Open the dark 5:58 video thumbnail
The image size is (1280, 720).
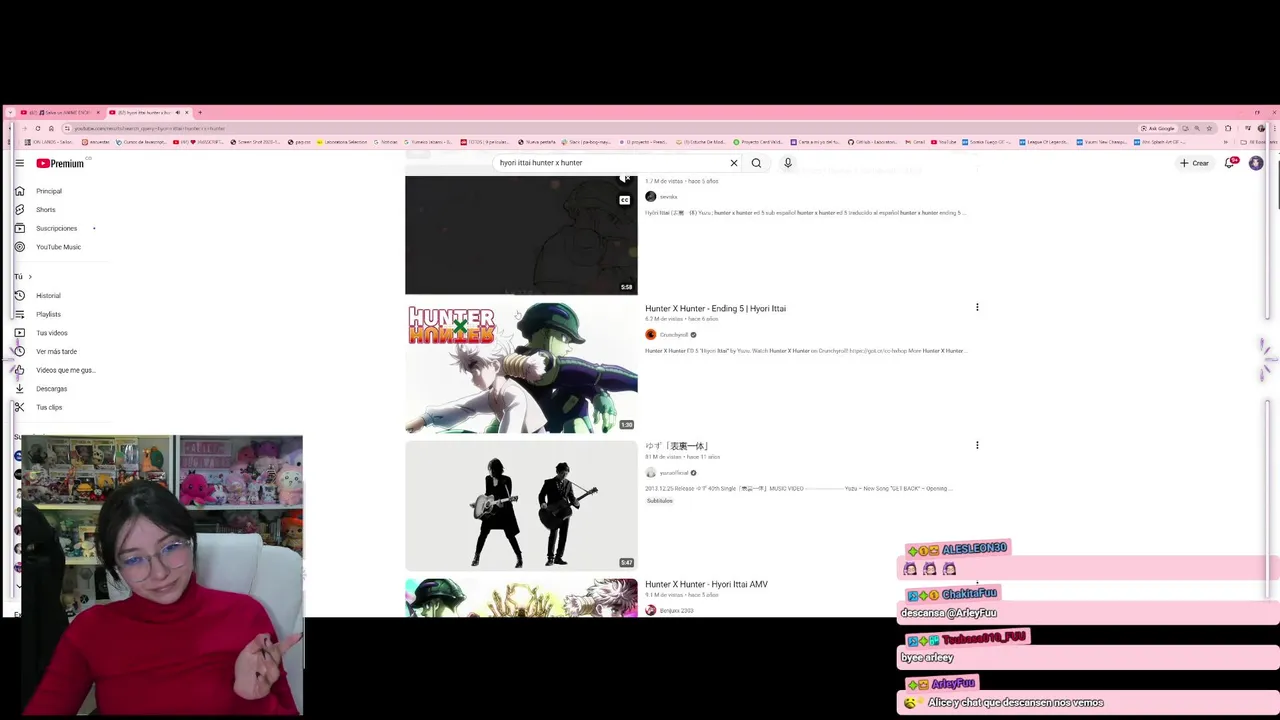tap(521, 235)
